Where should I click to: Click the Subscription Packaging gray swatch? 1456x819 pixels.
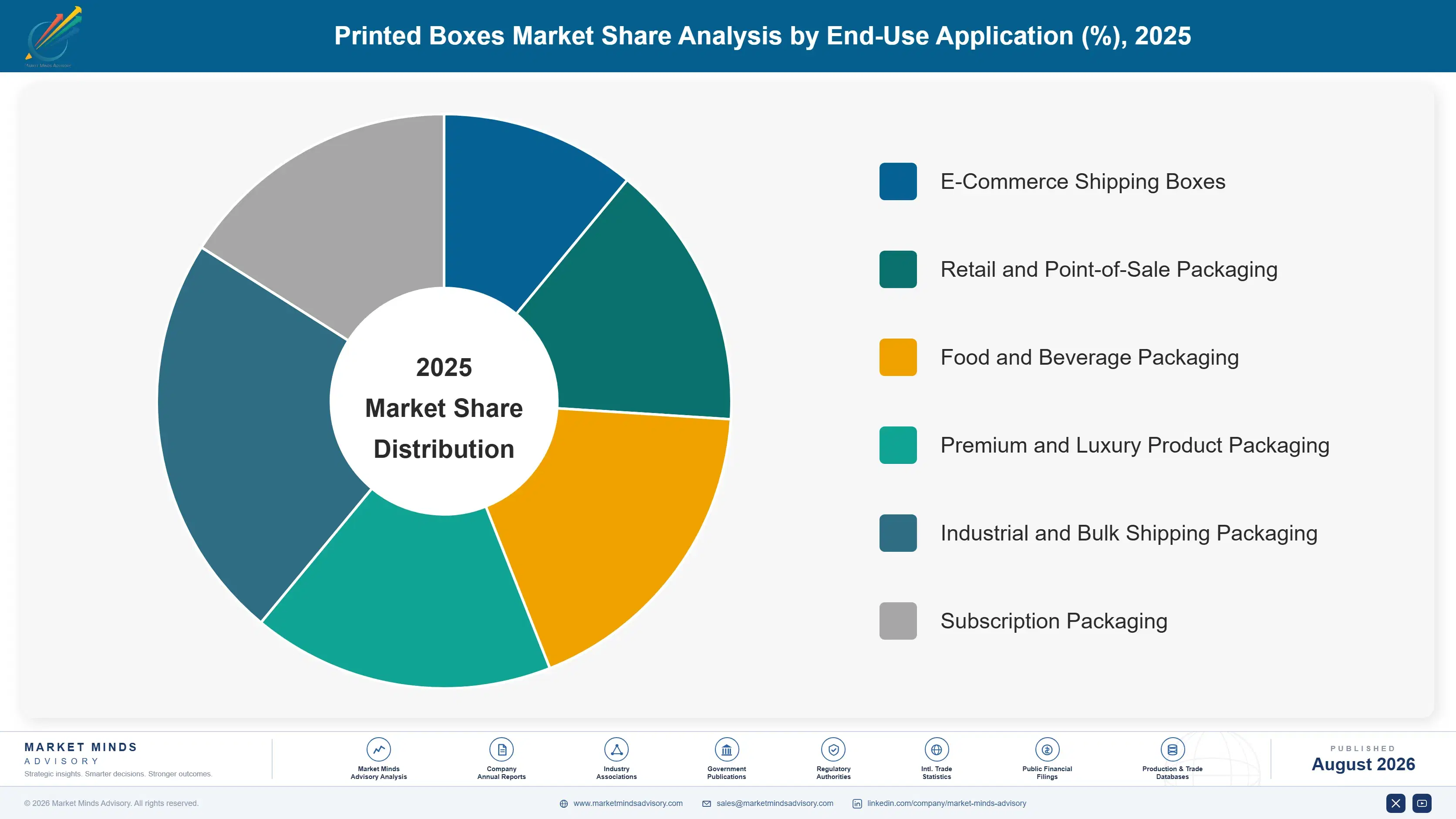(x=898, y=621)
